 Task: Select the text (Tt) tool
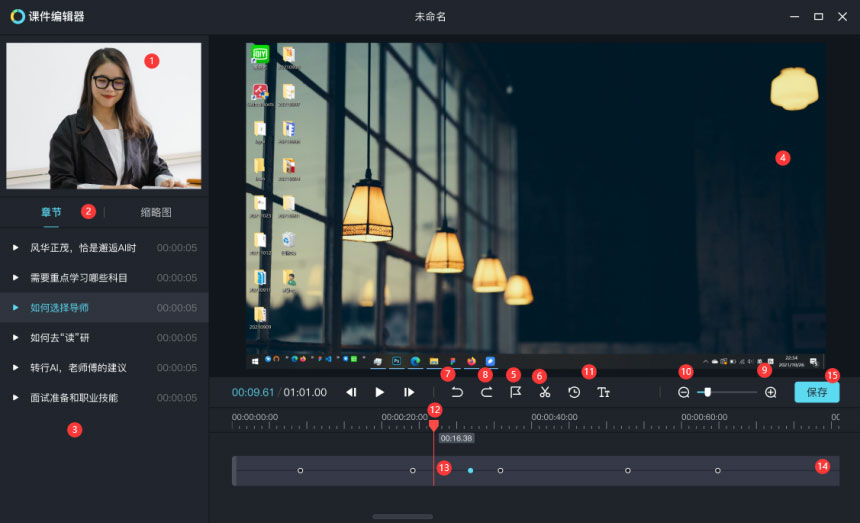(x=603, y=393)
